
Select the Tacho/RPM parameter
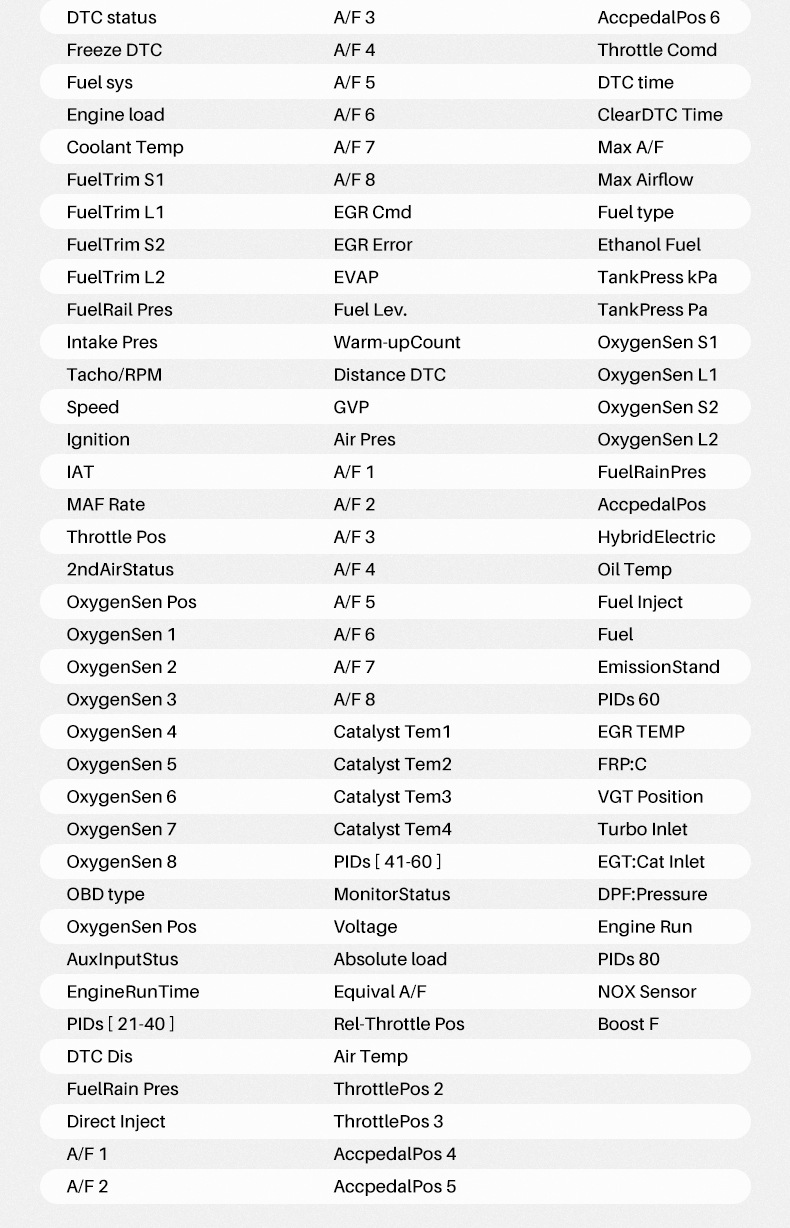coord(114,375)
